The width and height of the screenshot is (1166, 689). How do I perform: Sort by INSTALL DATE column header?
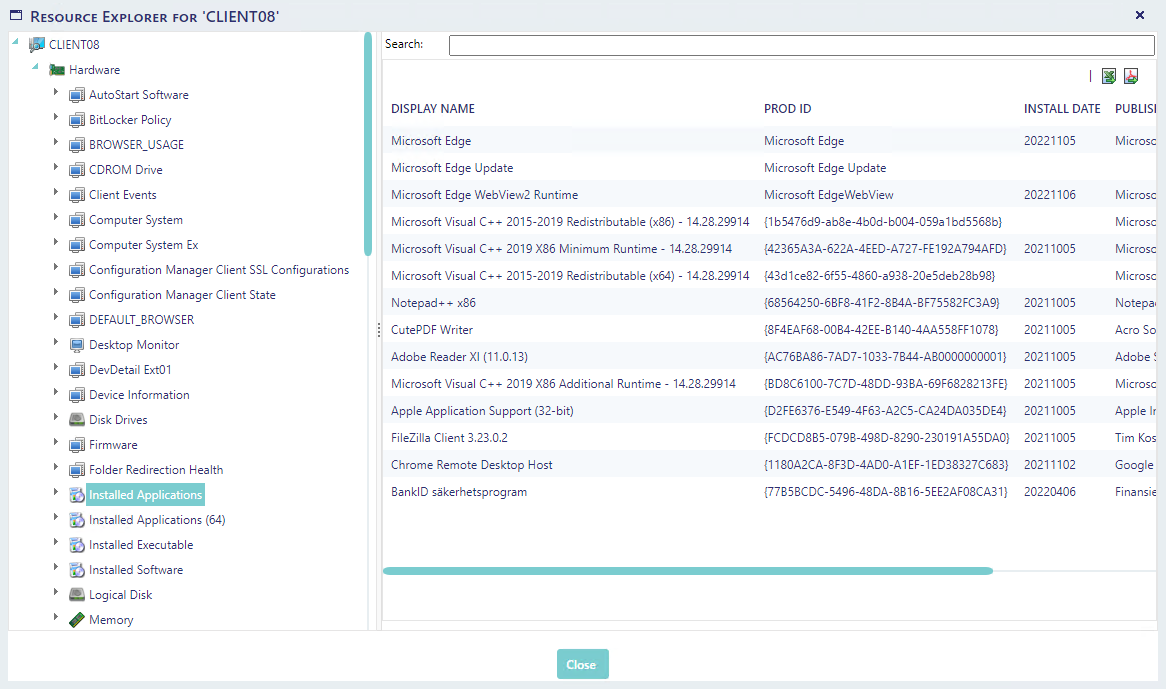pos(1061,109)
